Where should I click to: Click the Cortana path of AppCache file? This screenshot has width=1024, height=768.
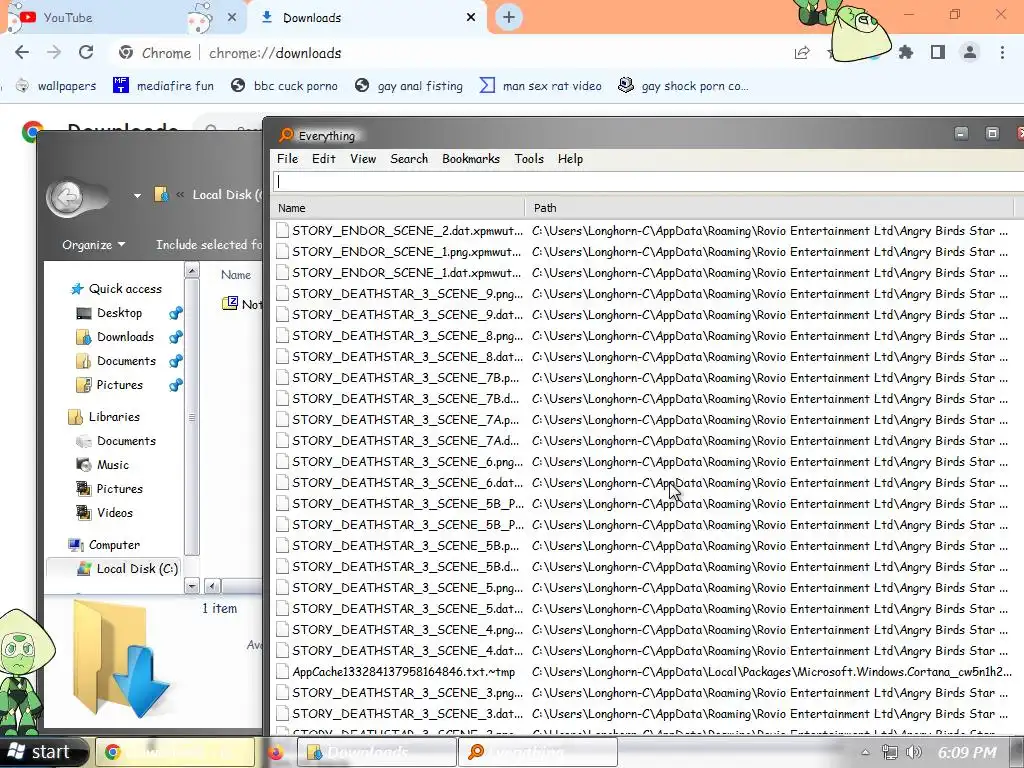click(771, 671)
